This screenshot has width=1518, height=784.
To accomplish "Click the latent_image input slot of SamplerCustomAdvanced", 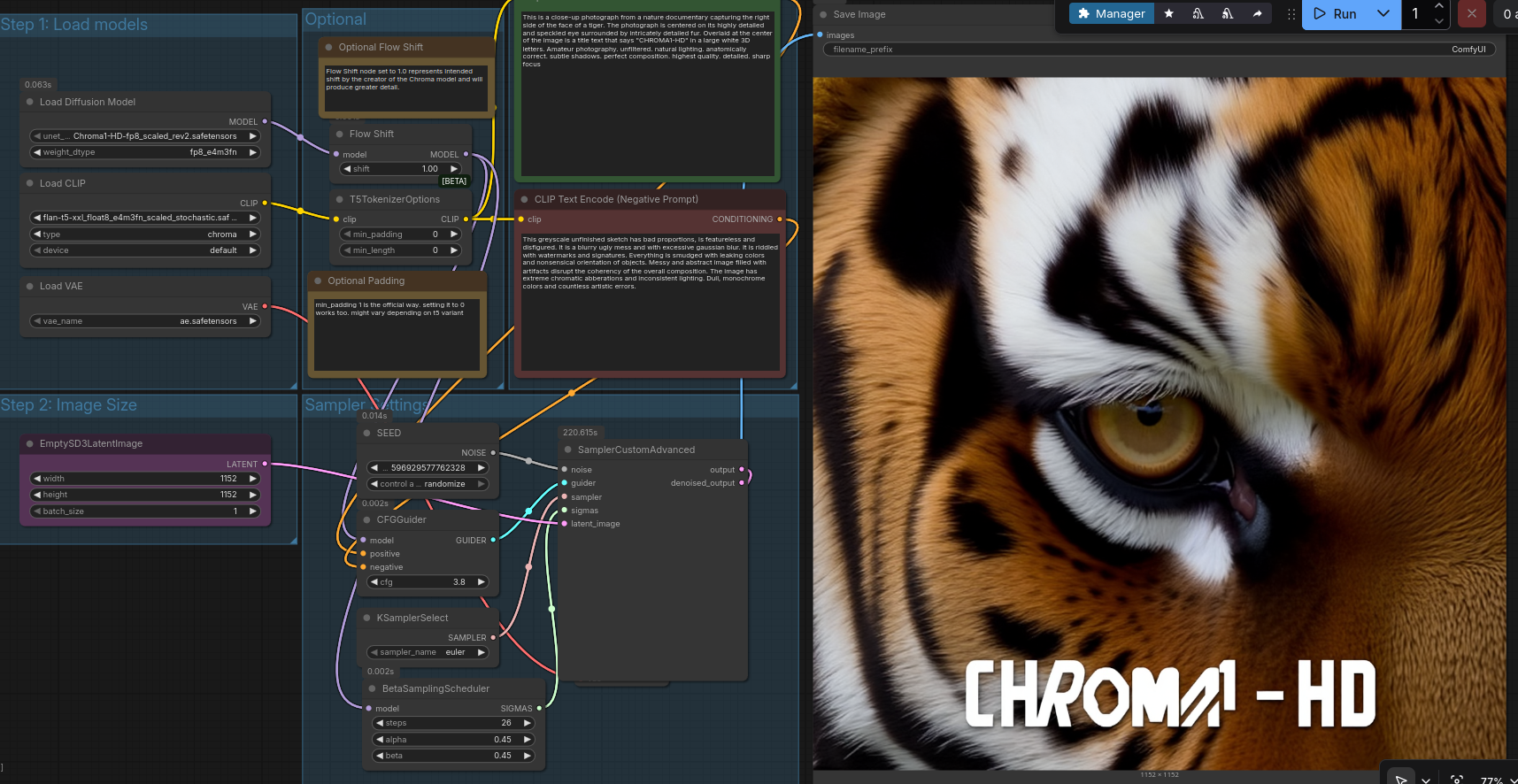I will pos(565,524).
